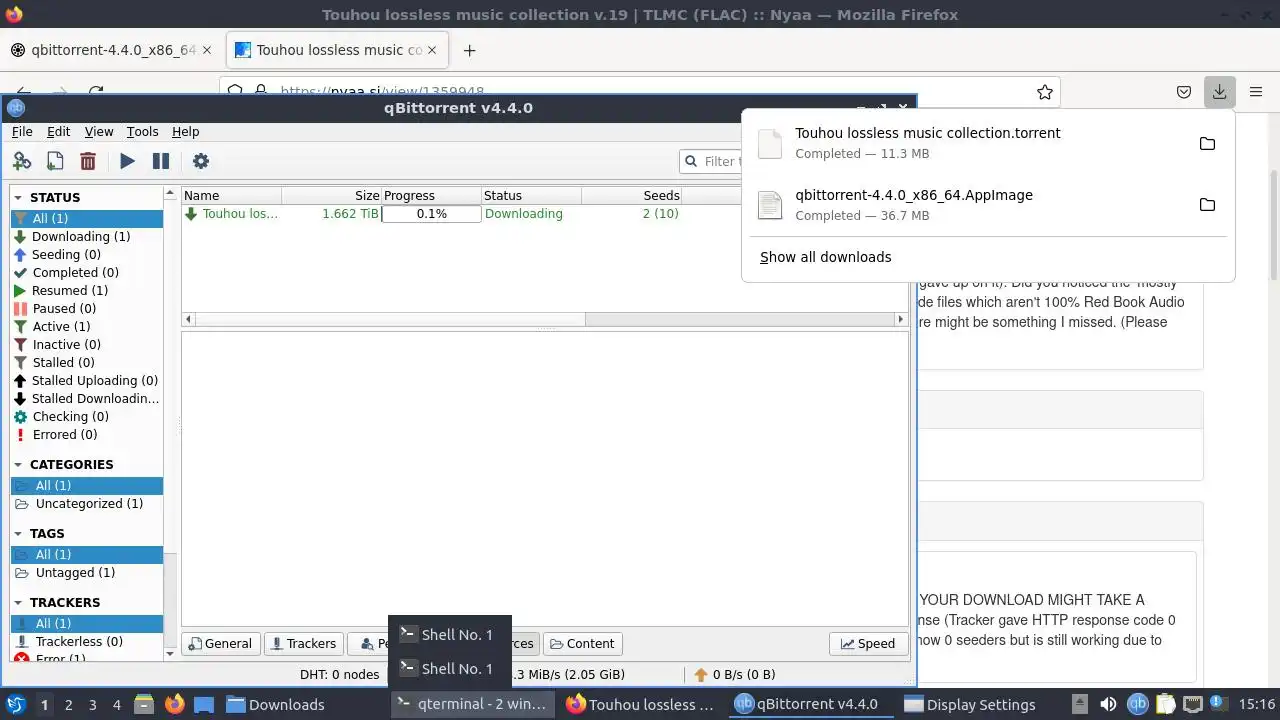This screenshot has width=1280, height=720.
Task: Filter by Active (1) status
Action: (x=87, y=326)
